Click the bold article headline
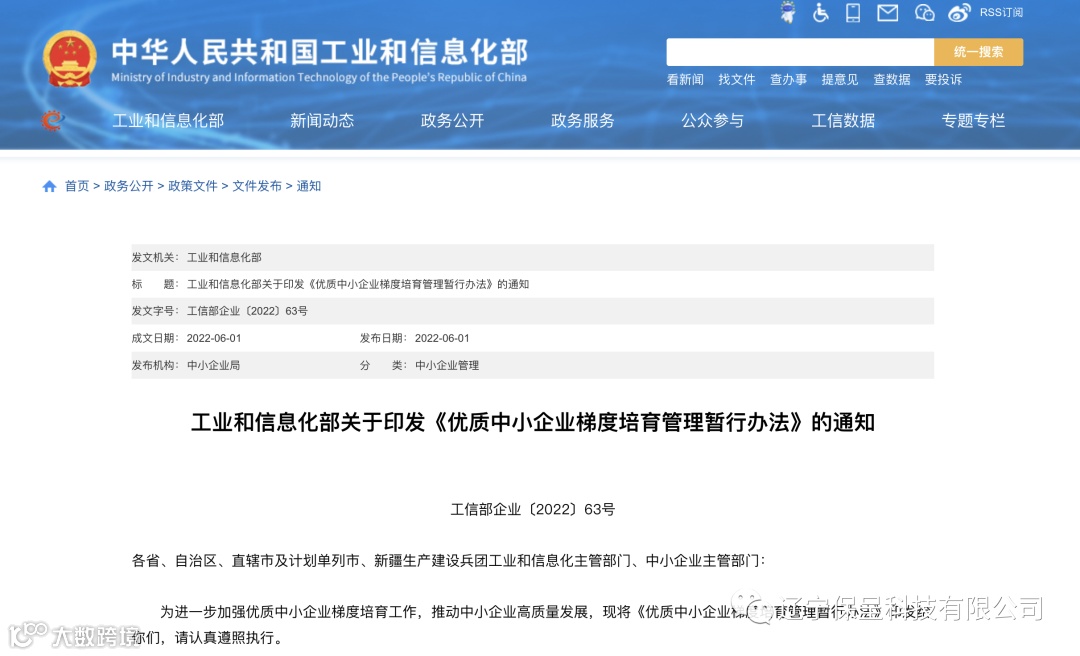Viewport: 1080px width, 656px height. [x=532, y=422]
